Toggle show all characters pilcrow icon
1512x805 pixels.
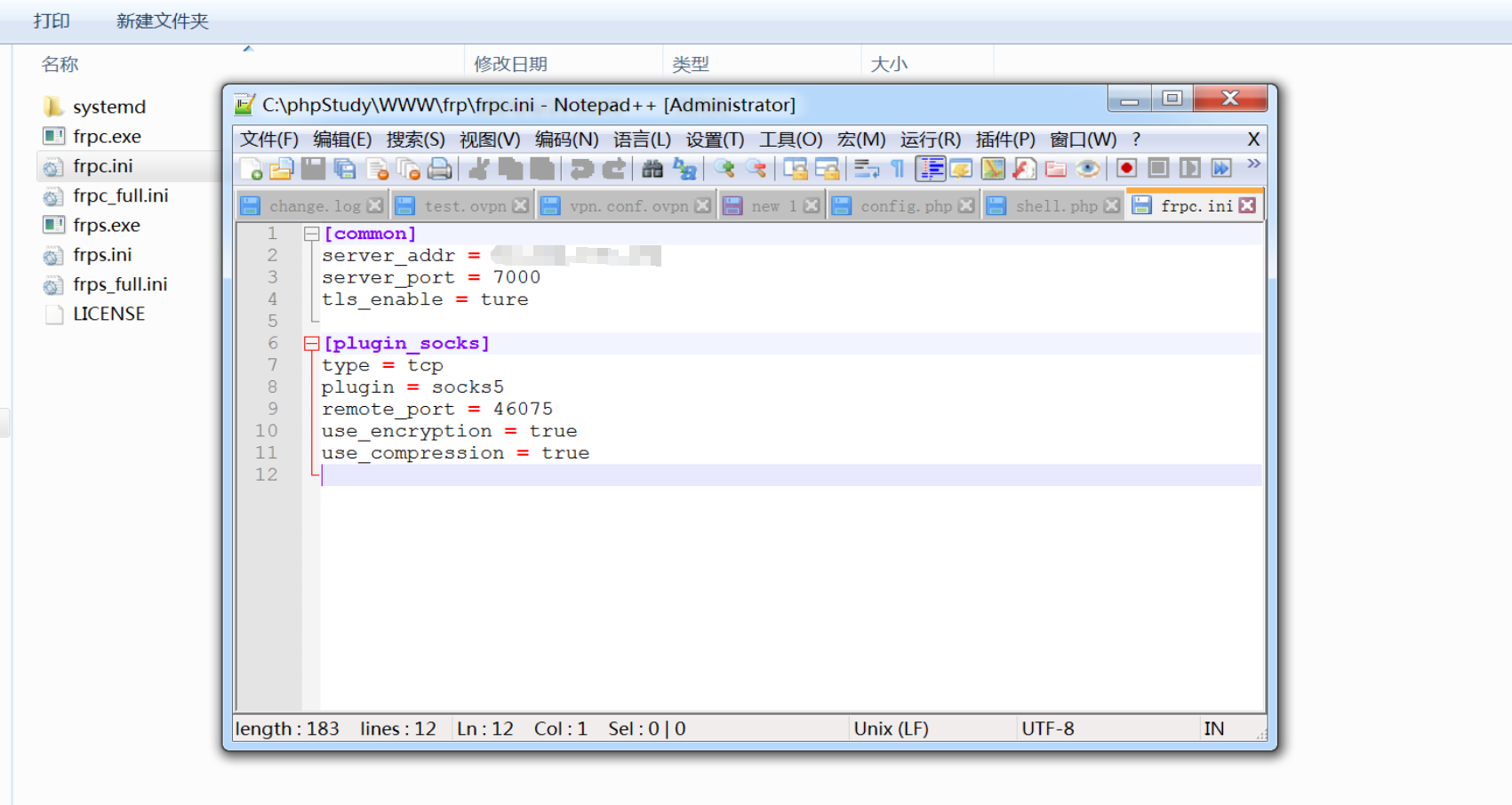(898, 169)
